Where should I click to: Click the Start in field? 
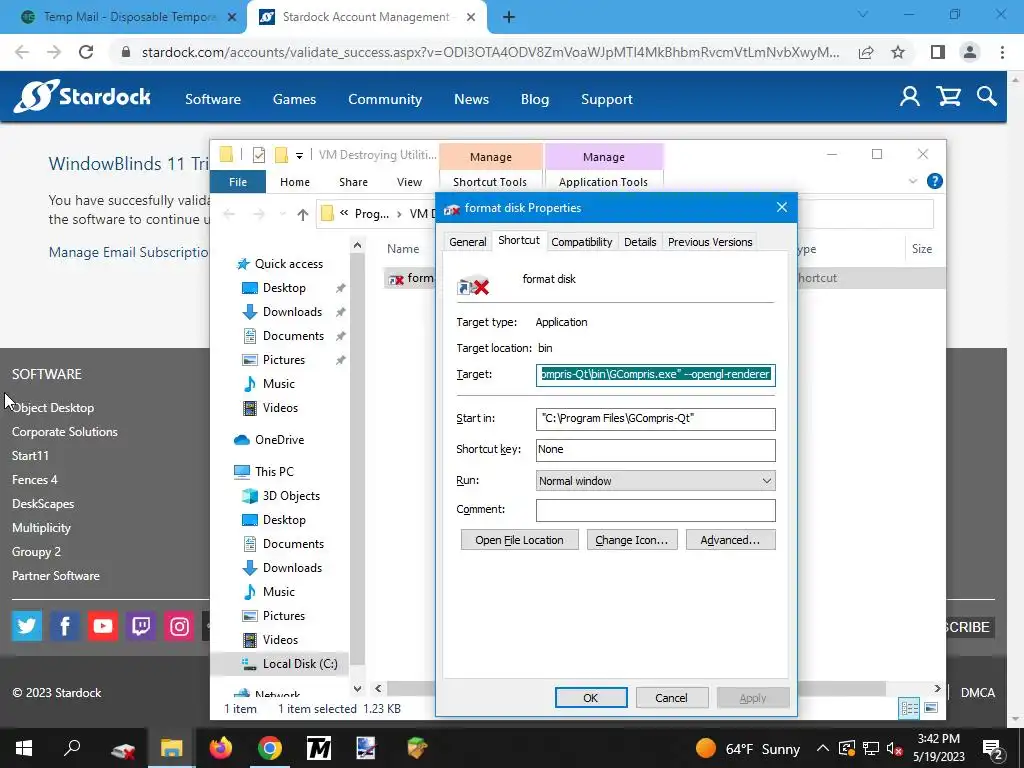656,419
